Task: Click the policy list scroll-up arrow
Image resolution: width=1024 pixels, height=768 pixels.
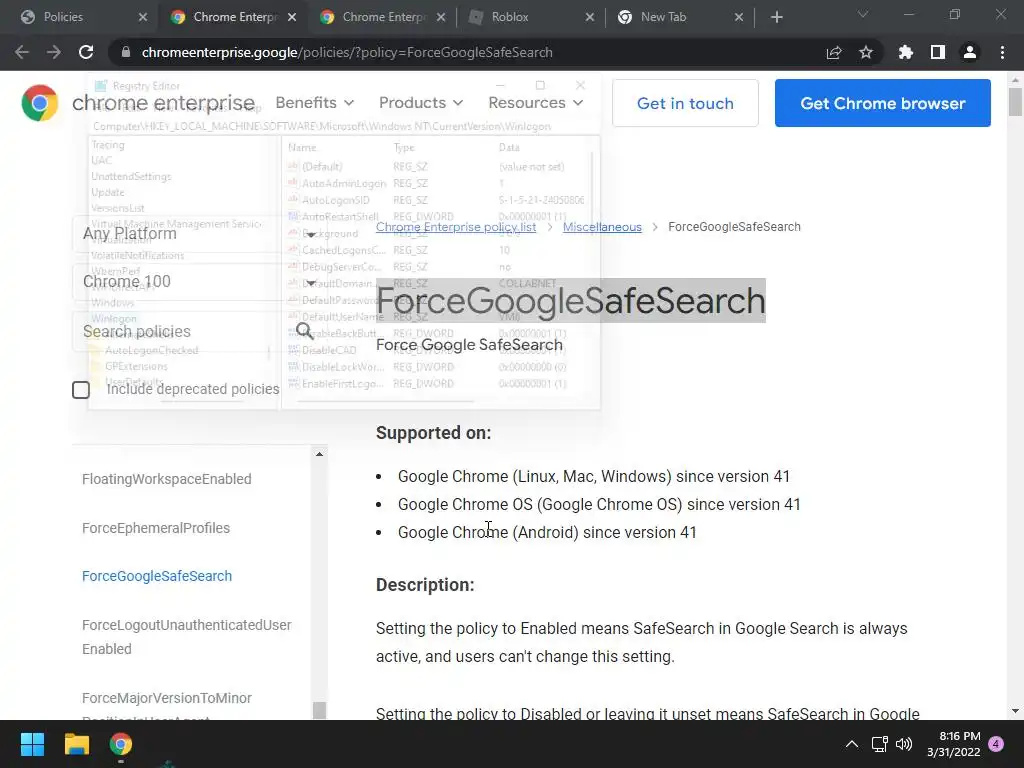Action: tap(319, 454)
